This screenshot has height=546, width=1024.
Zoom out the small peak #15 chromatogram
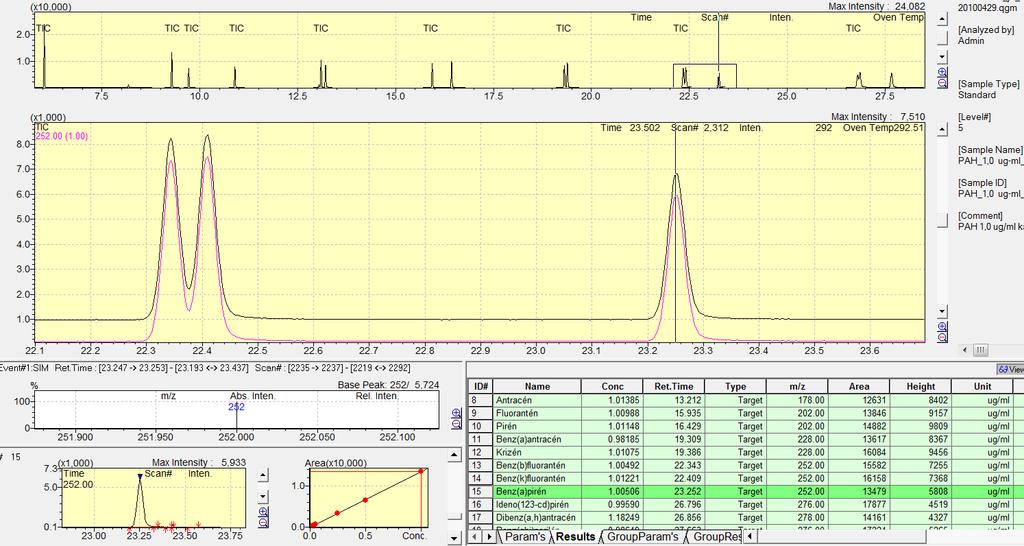[263, 522]
